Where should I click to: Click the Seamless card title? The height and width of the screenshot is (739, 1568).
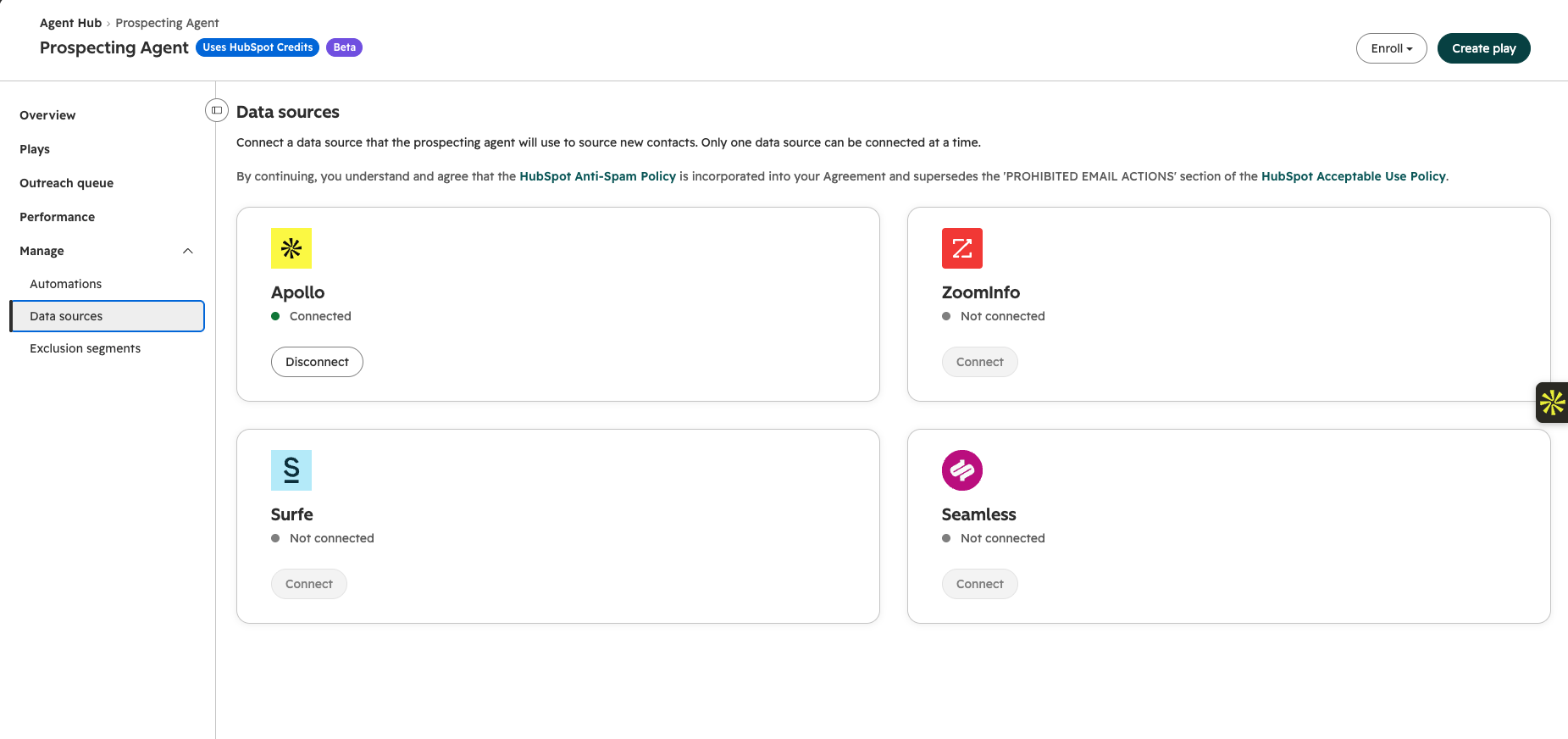979,514
